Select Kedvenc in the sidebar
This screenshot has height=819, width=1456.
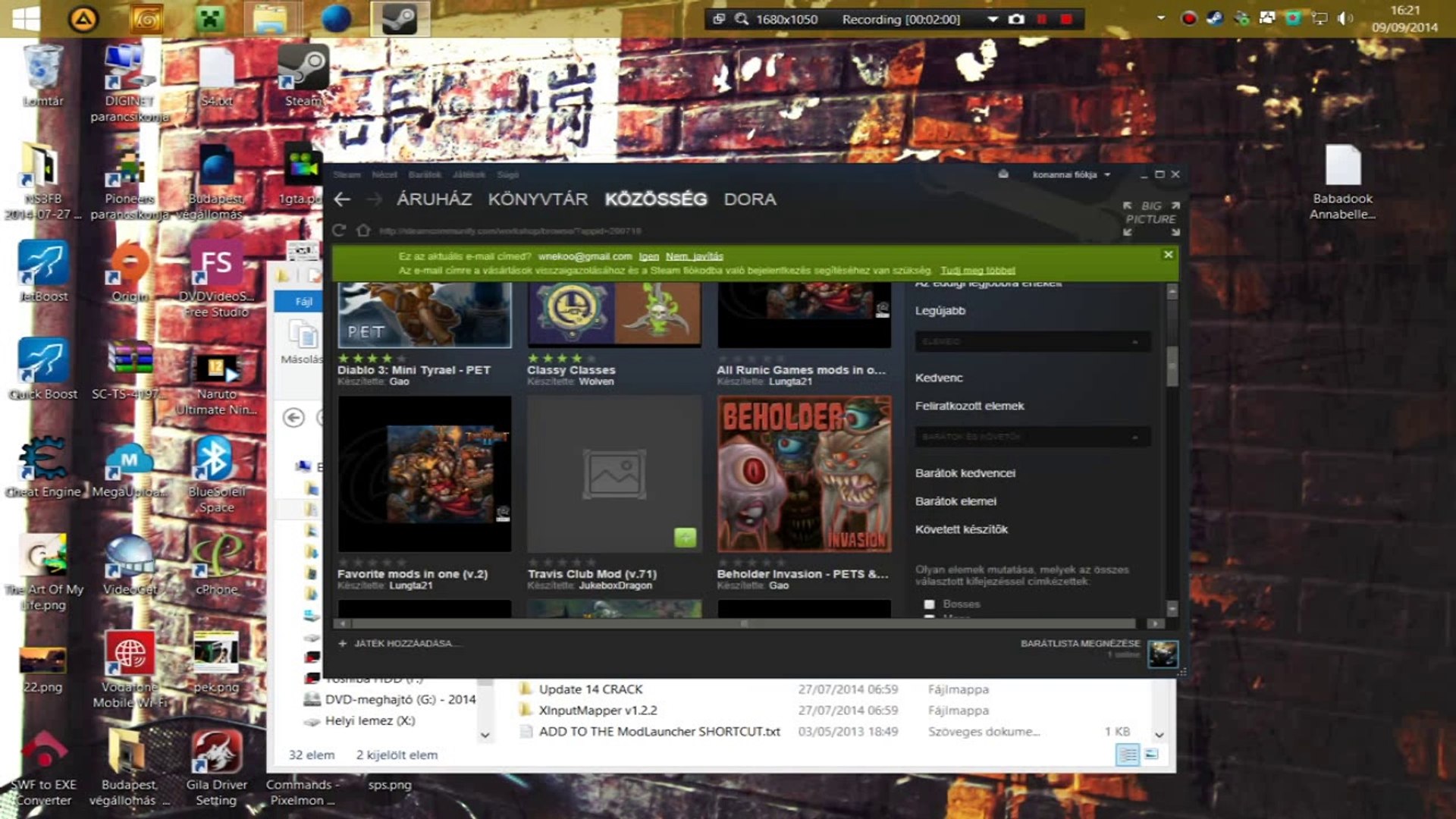tap(939, 378)
